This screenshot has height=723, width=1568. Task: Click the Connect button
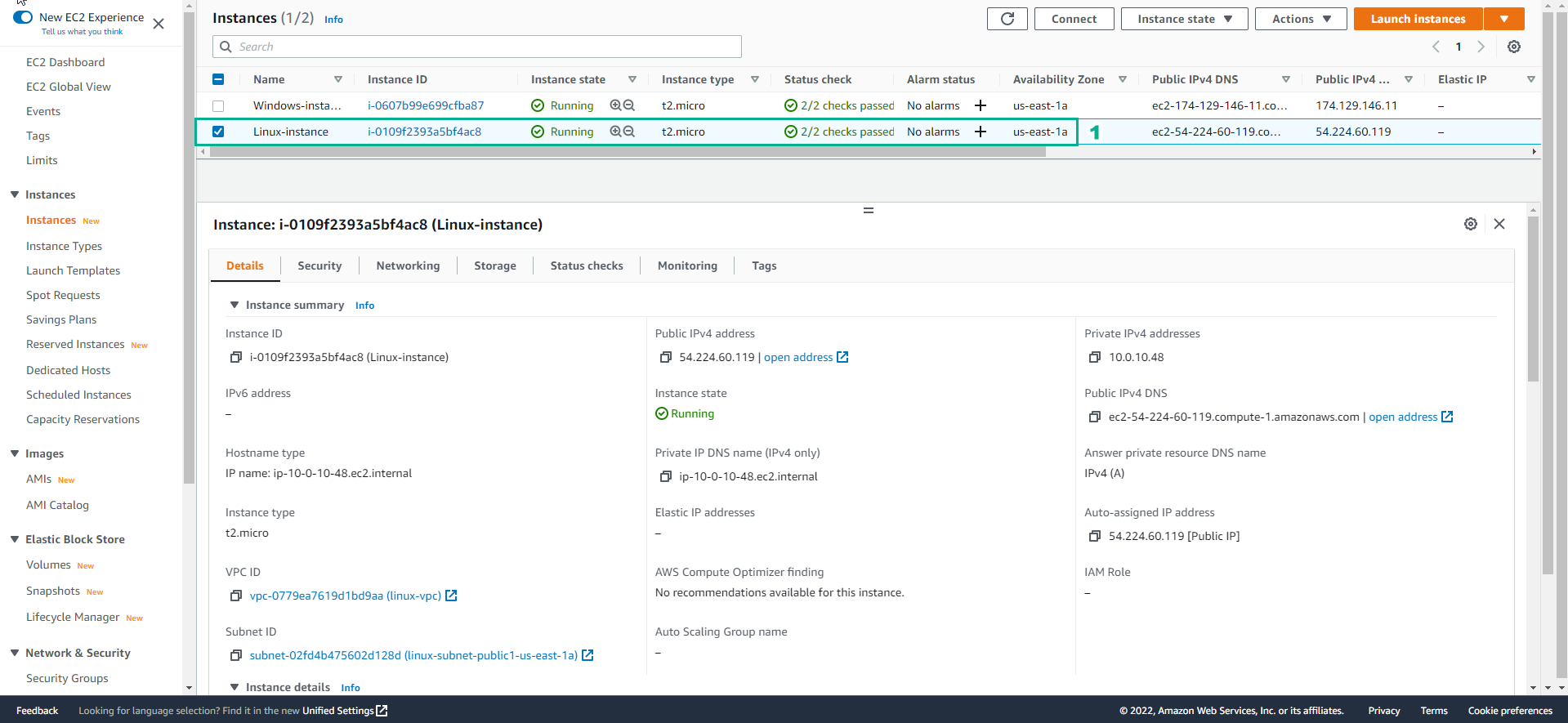pyautogui.click(x=1074, y=19)
